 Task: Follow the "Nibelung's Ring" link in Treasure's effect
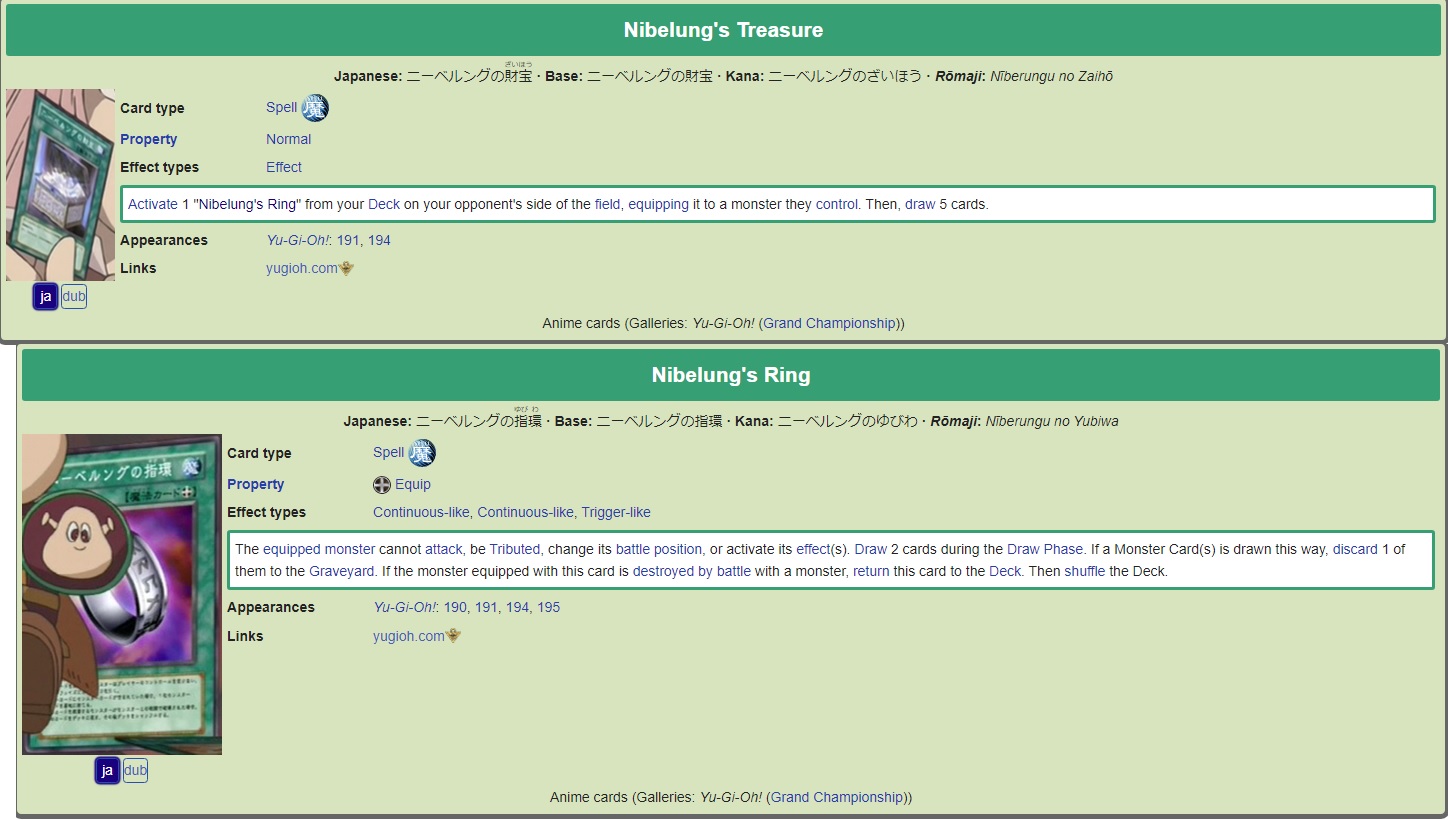248,204
